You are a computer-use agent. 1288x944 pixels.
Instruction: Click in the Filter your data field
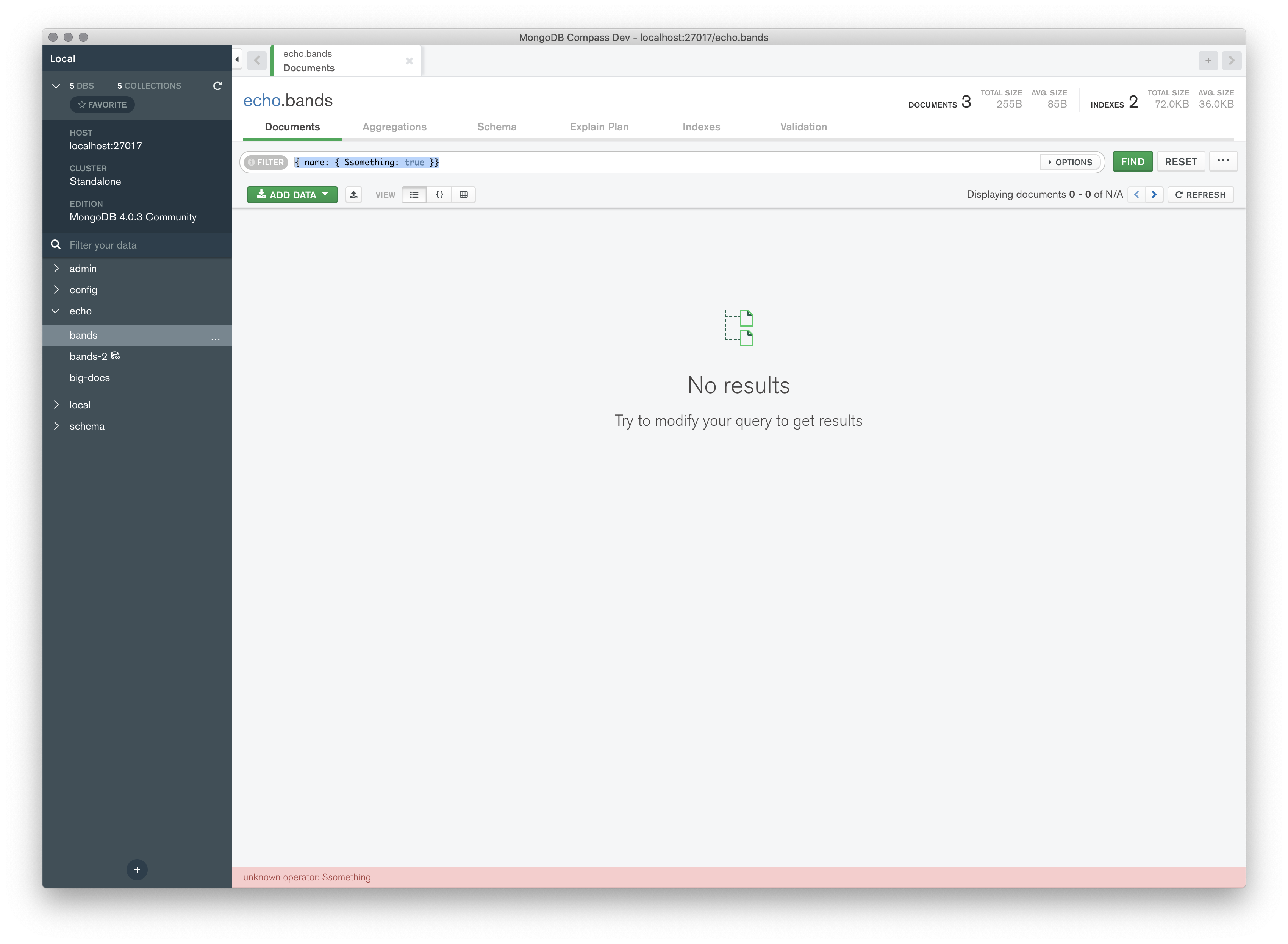tap(146, 245)
